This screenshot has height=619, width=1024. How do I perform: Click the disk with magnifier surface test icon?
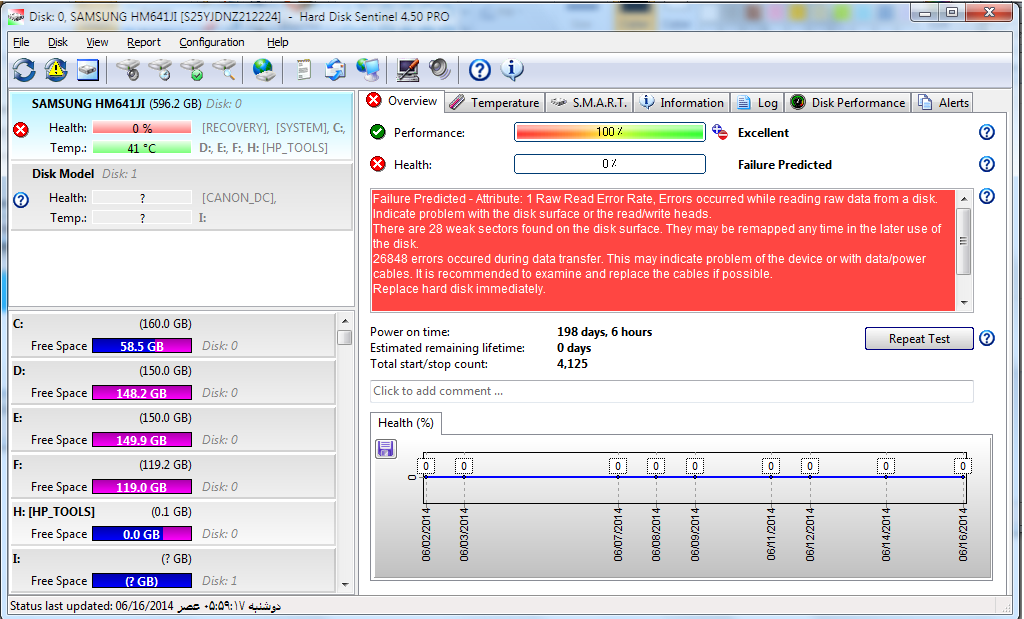point(224,69)
